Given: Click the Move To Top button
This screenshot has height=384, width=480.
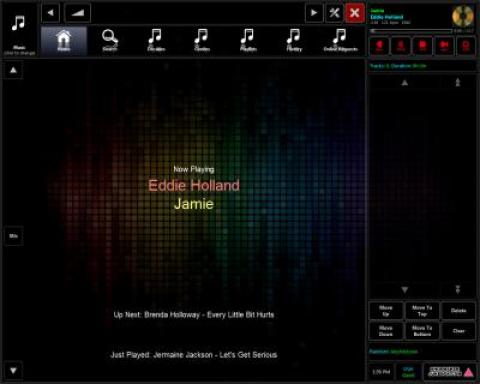Looking at the screenshot, I should point(422,311).
